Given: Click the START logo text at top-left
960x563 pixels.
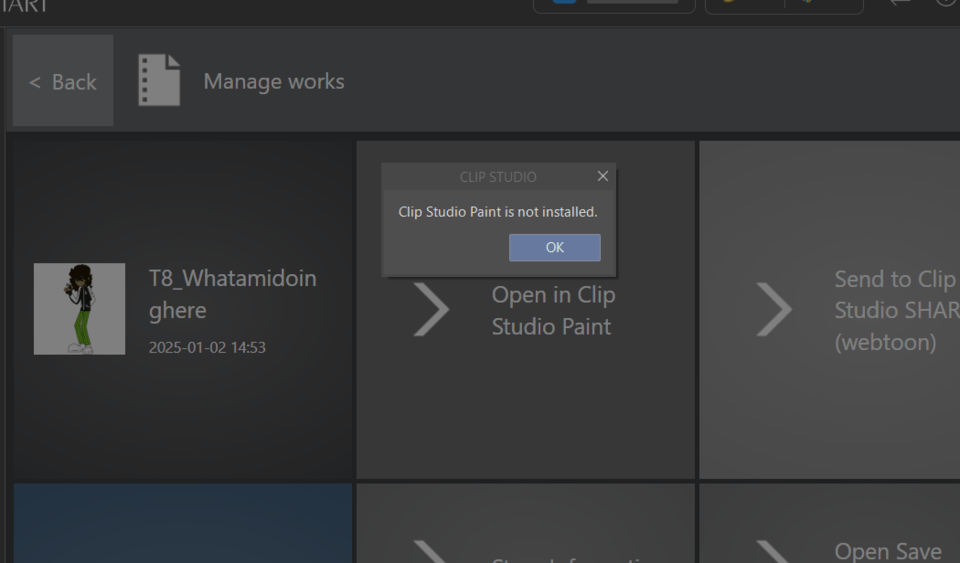Looking at the screenshot, I should point(24,5).
